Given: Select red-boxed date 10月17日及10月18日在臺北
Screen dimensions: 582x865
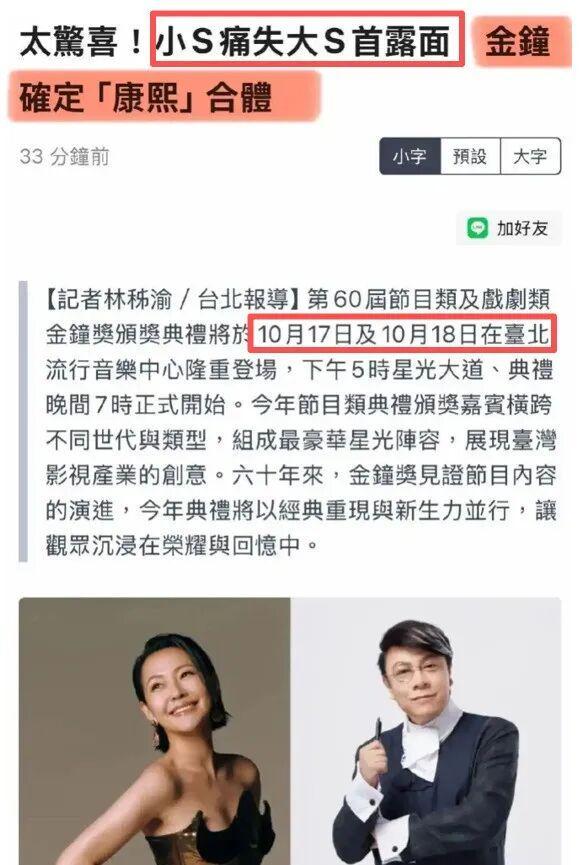Looking at the screenshot, I should [402, 334].
